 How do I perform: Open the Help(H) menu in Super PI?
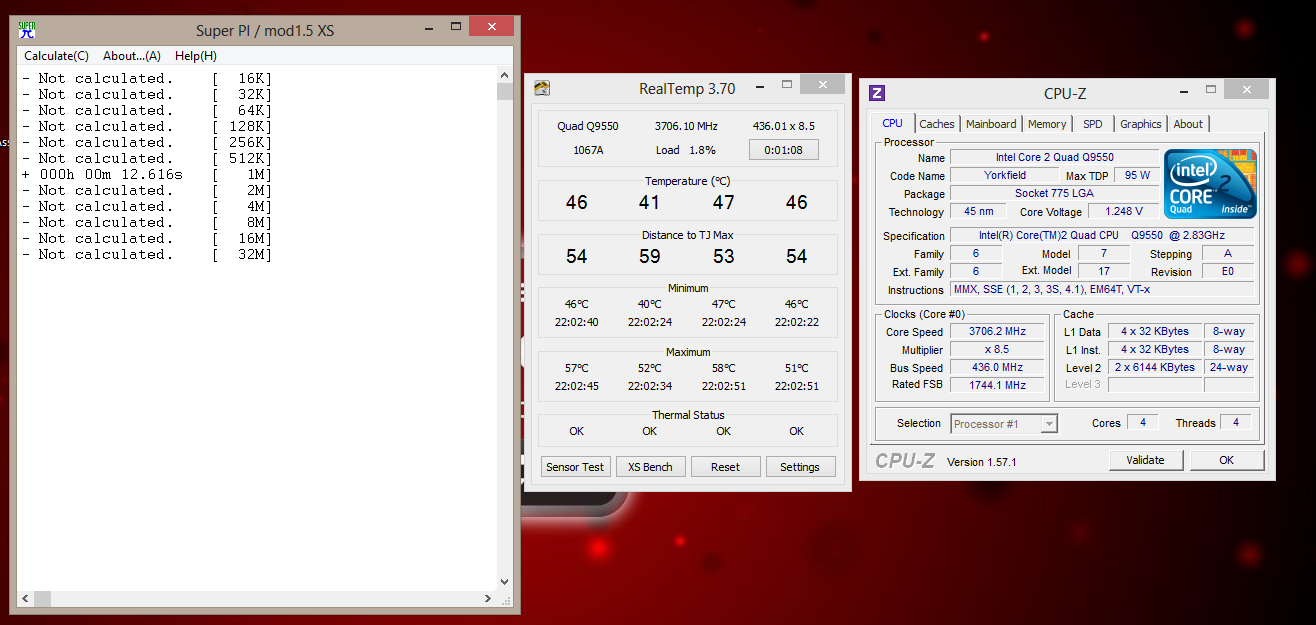196,56
